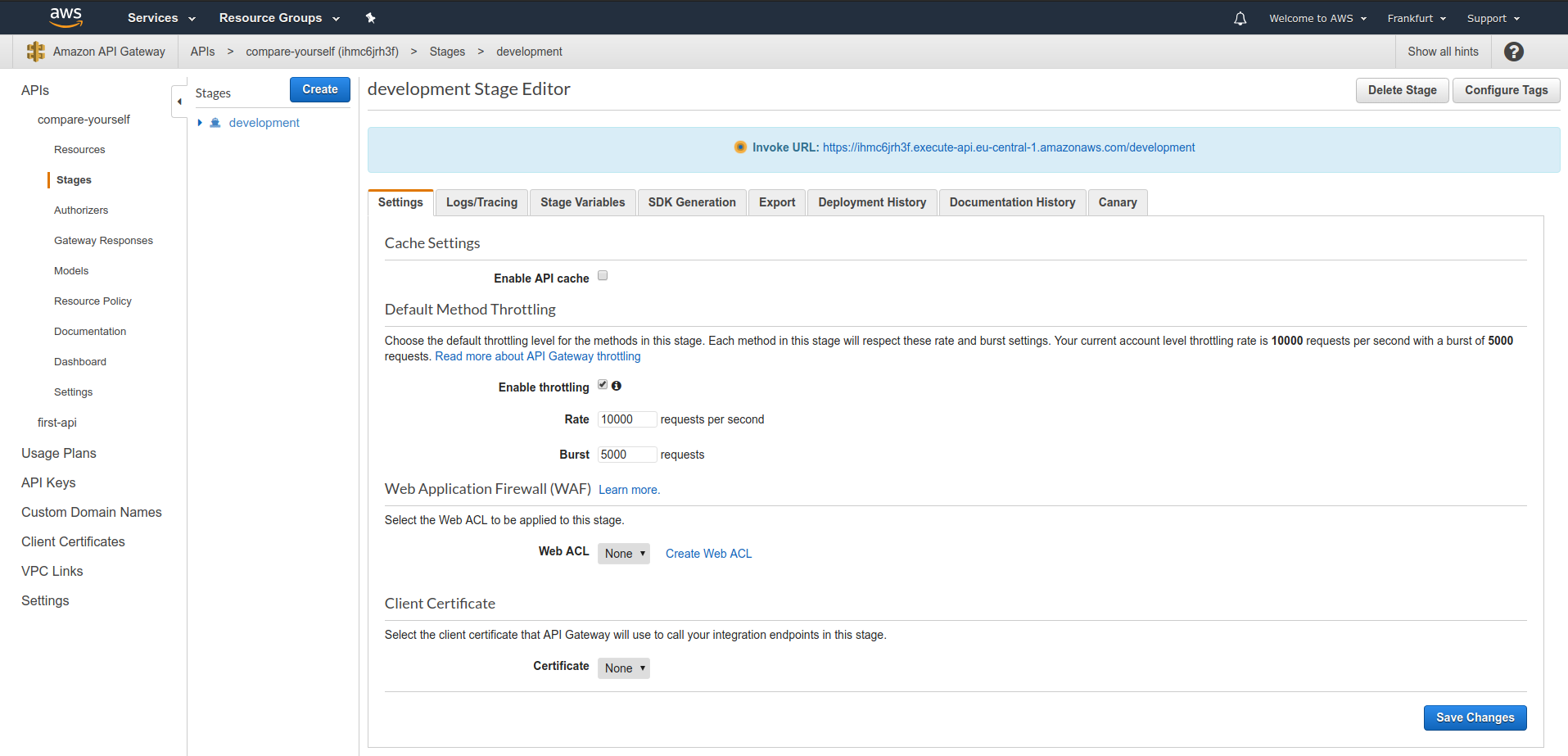Collapse the sidebar with the arrow handle
The width and height of the screenshot is (1568, 756).
point(179,102)
